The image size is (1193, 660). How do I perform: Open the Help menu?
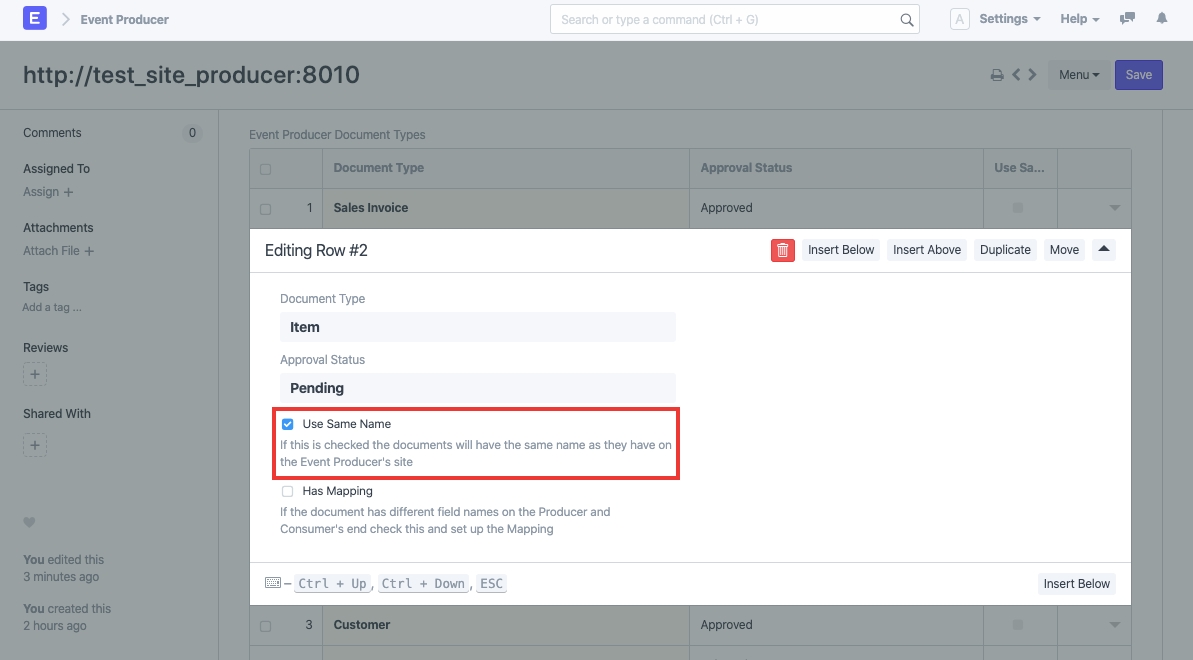[1079, 19]
